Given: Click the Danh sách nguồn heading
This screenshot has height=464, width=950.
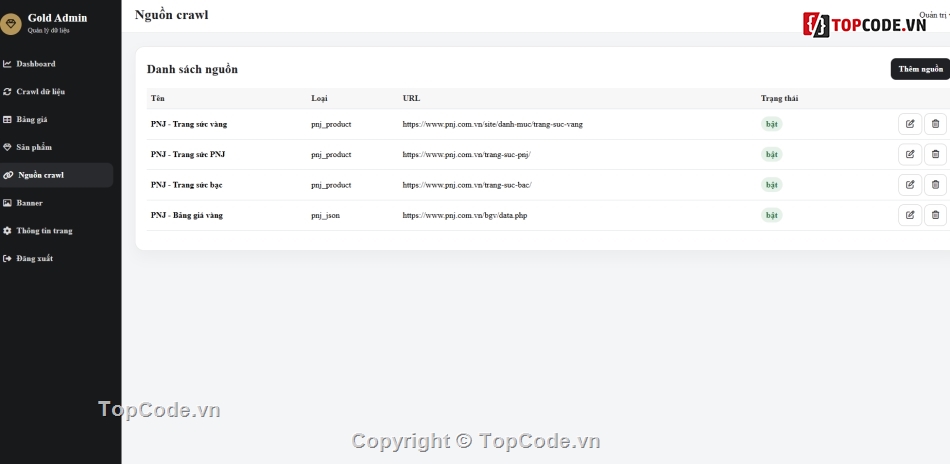Looking at the screenshot, I should [192, 69].
